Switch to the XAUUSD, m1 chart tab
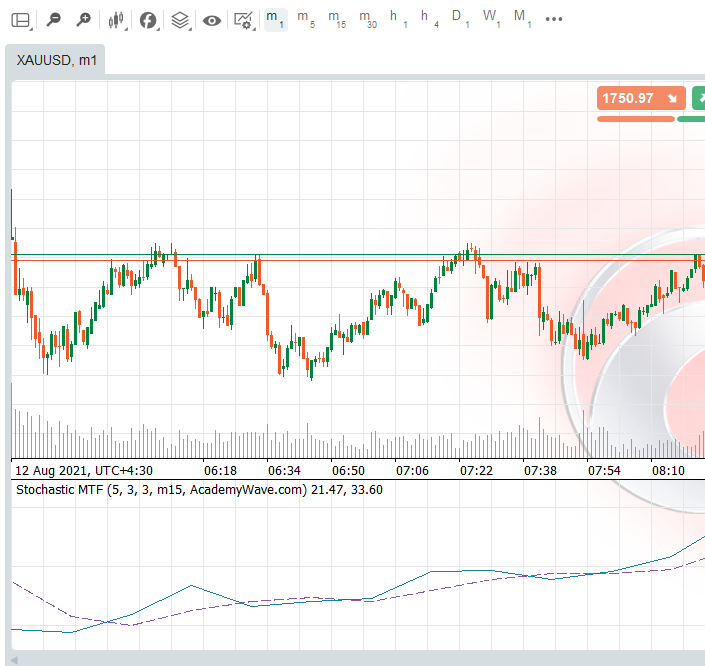The image size is (705, 666). (x=56, y=60)
